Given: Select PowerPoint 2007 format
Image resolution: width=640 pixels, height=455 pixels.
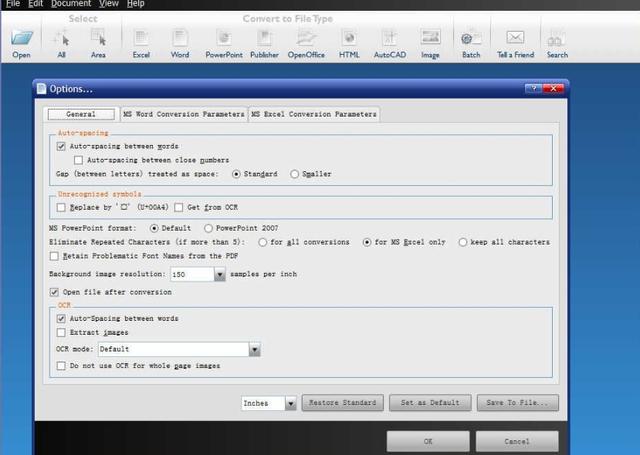Looking at the screenshot, I should [x=208, y=228].
